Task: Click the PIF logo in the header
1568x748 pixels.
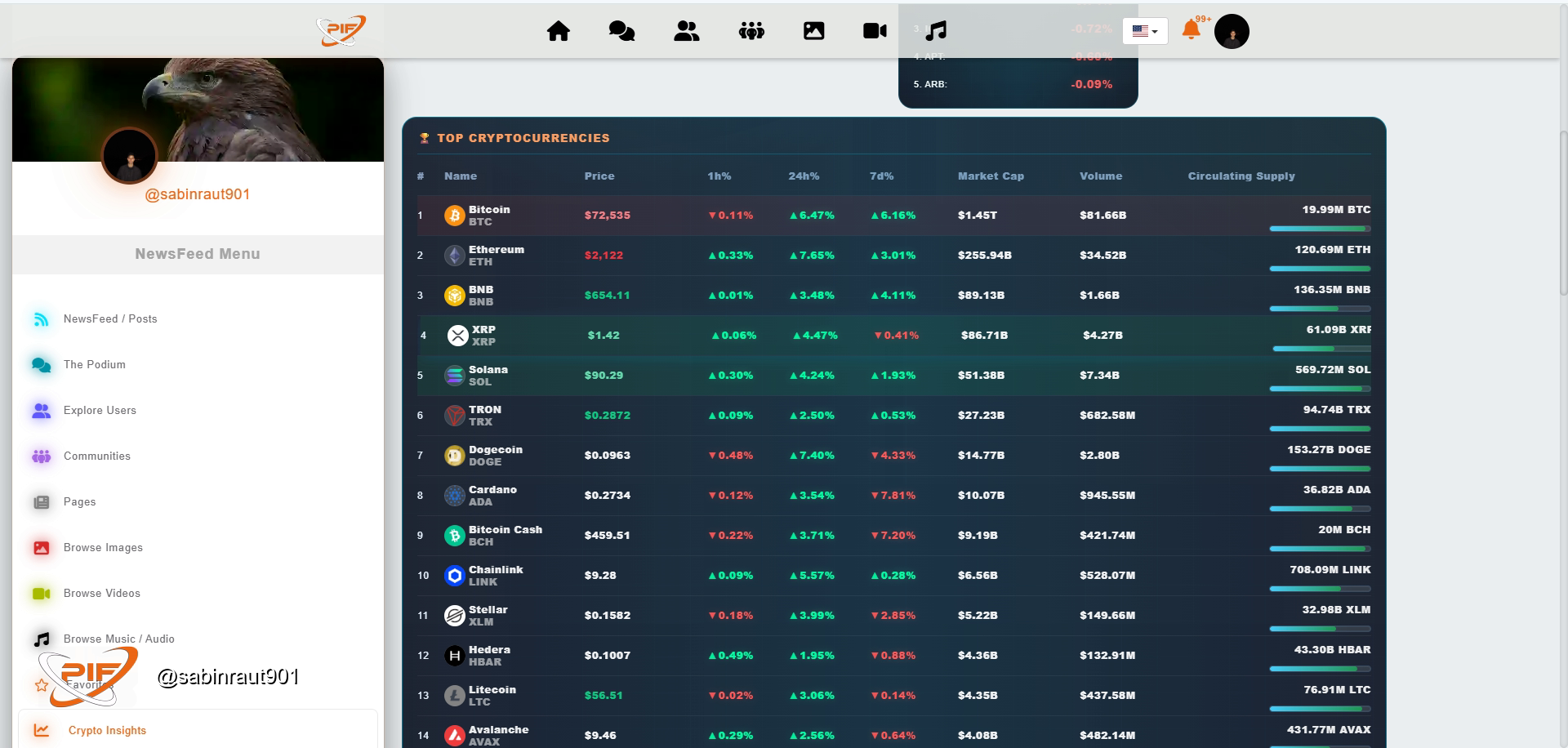Action: (341, 31)
